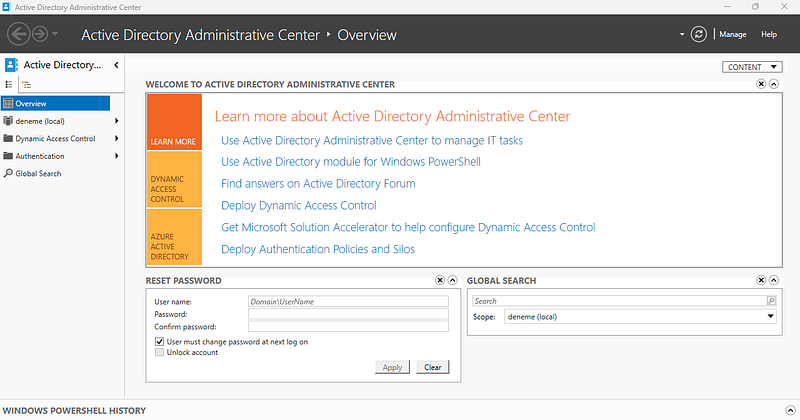Click the Active Directory icon in navigation header
800x420 pixels.
coord(11,65)
